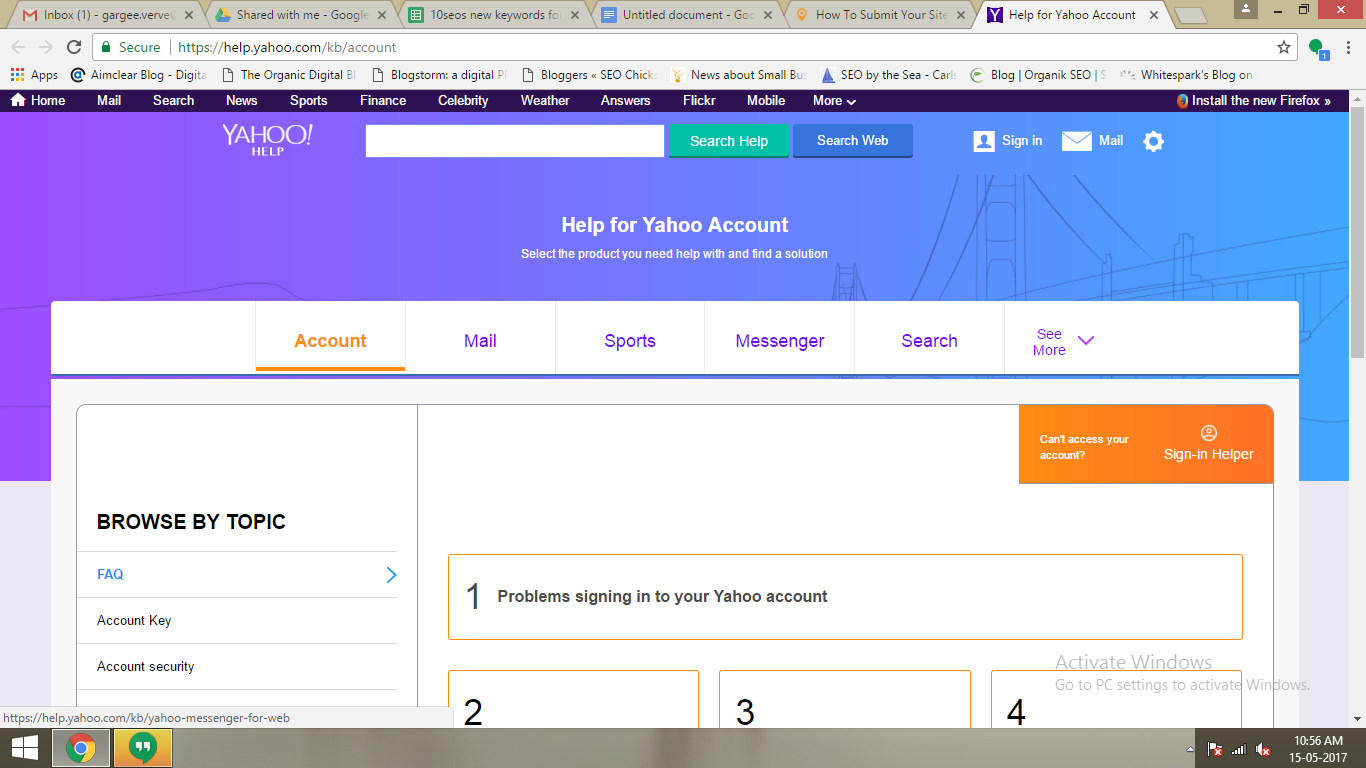1366x768 pixels.
Task: Open the Whitespark's Blog bookmark
Action: coord(1187,75)
